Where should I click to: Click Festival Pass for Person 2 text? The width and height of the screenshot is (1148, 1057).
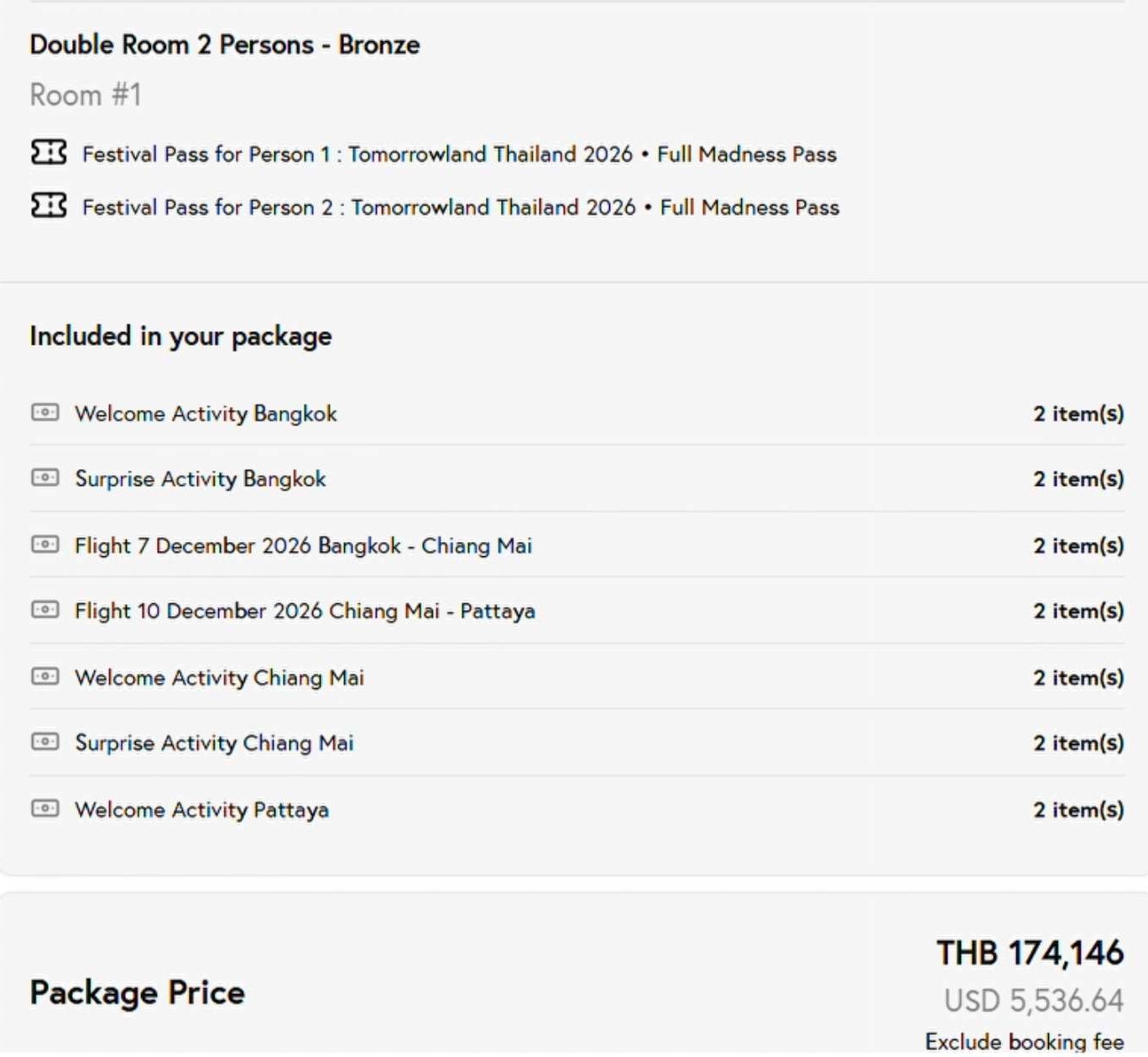[x=461, y=207]
